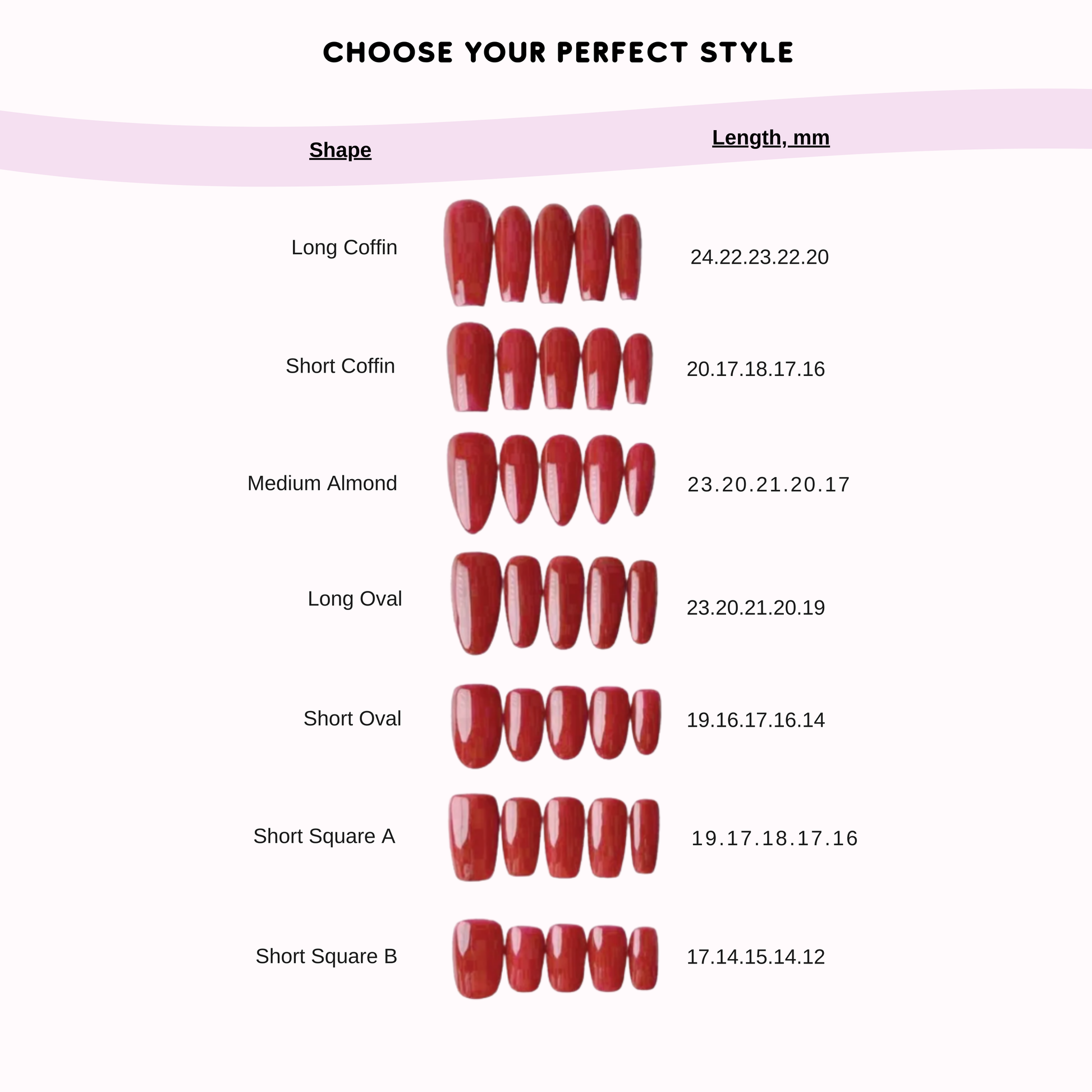Select the 23.20.21.20.17 length values
The height and width of the screenshot is (1092, 1092).
coord(768,484)
